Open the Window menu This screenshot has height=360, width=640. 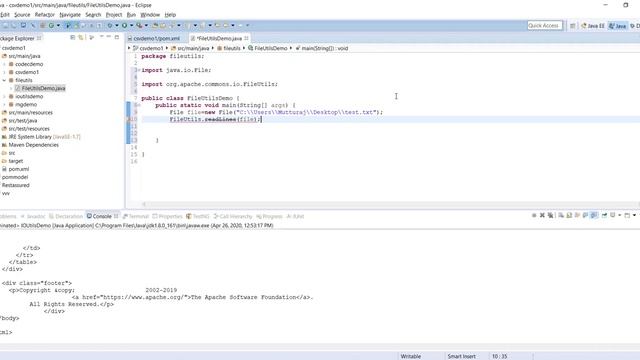(x=150, y=15)
